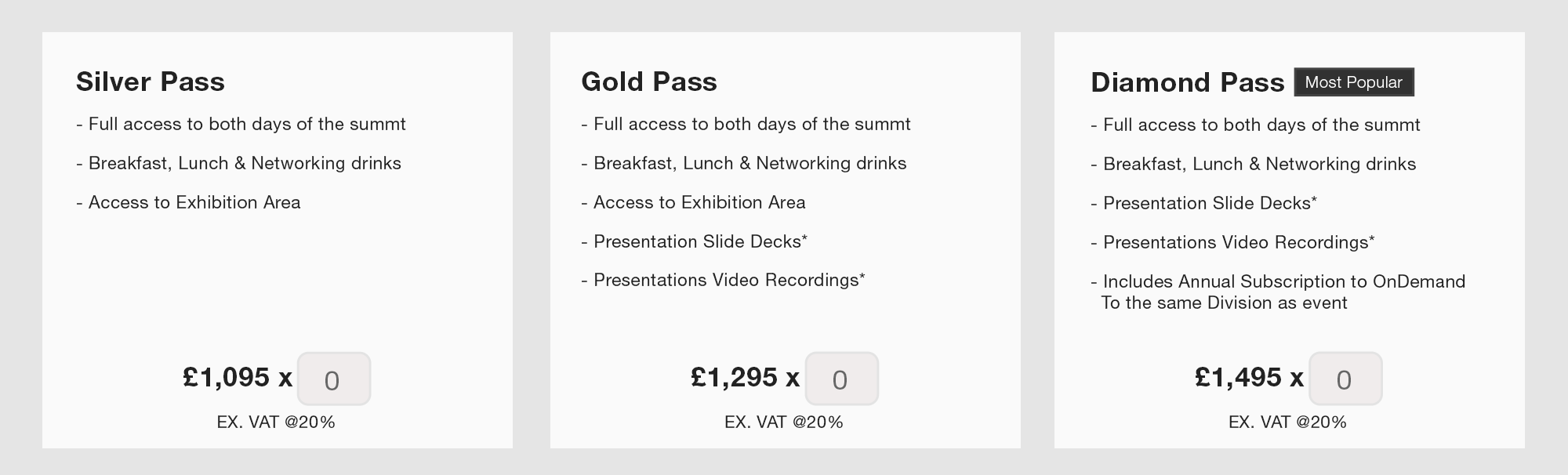Image resolution: width=1568 pixels, height=475 pixels.
Task: Click the Silver Pass quantity field
Action: point(334,379)
